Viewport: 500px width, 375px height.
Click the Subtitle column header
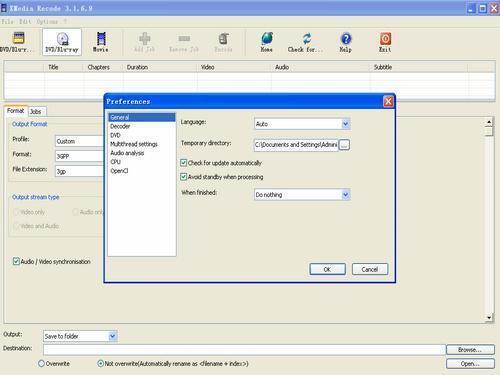[419, 67]
